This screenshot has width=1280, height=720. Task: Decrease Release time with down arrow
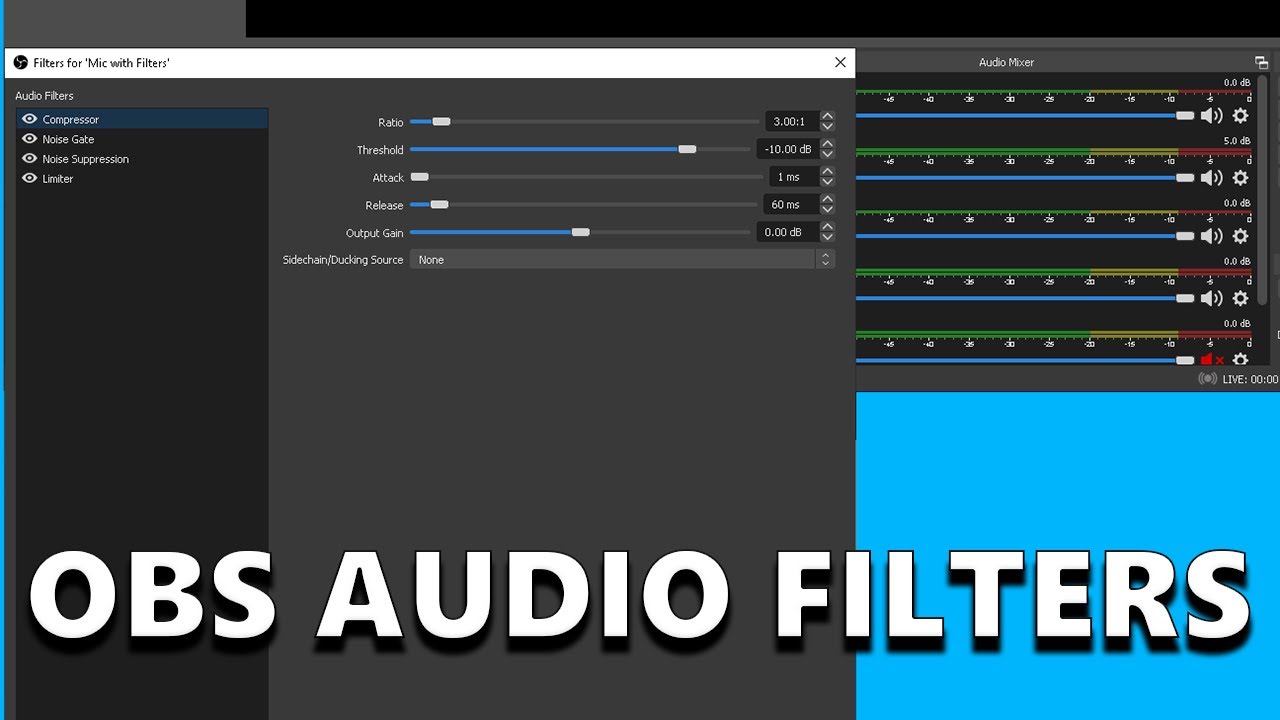pyautogui.click(x=827, y=209)
